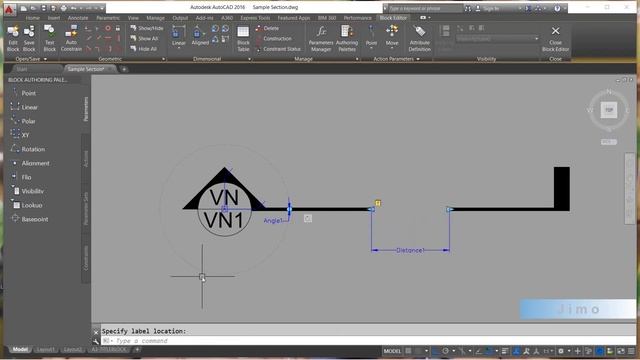Select the Distance1 parameter label in the drawing
The height and width of the screenshot is (360, 640).
pyautogui.click(x=410, y=250)
